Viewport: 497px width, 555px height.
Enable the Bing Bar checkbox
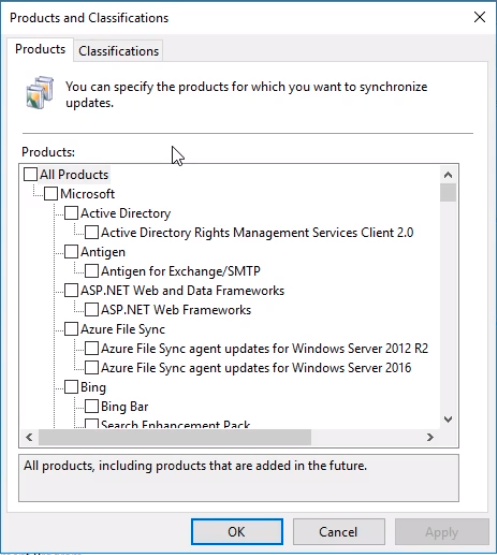92,406
